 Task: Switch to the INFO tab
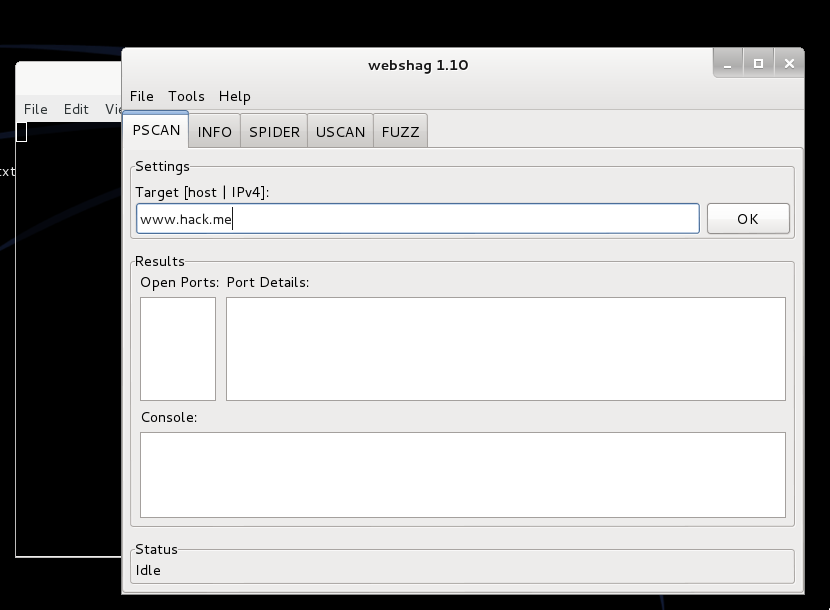(214, 130)
